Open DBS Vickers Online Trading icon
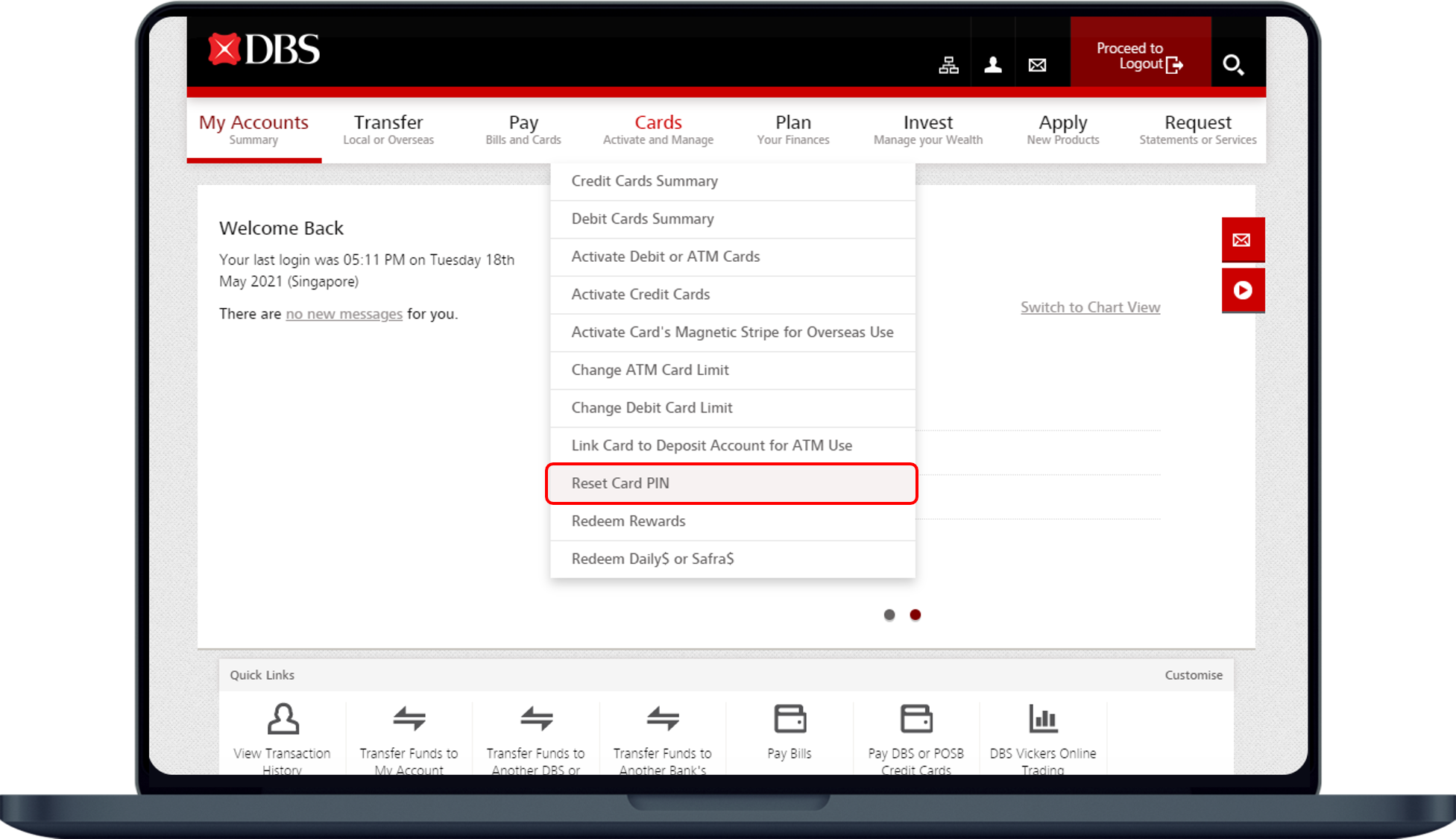The width and height of the screenshot is (1456, 839). [1042, 720]
